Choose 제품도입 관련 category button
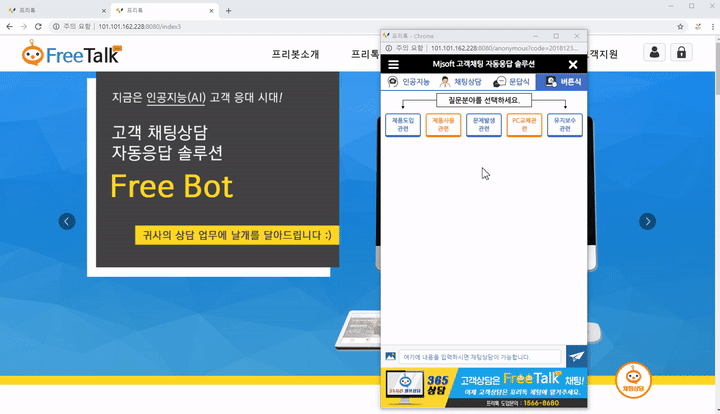 click(x=403, y=125)
